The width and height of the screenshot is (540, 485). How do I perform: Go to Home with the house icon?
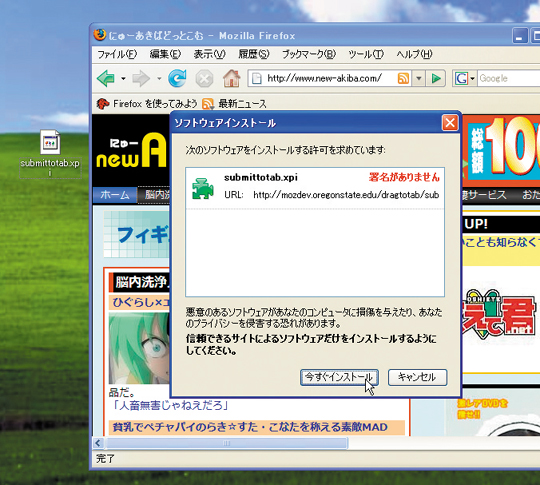pos(231,78)
